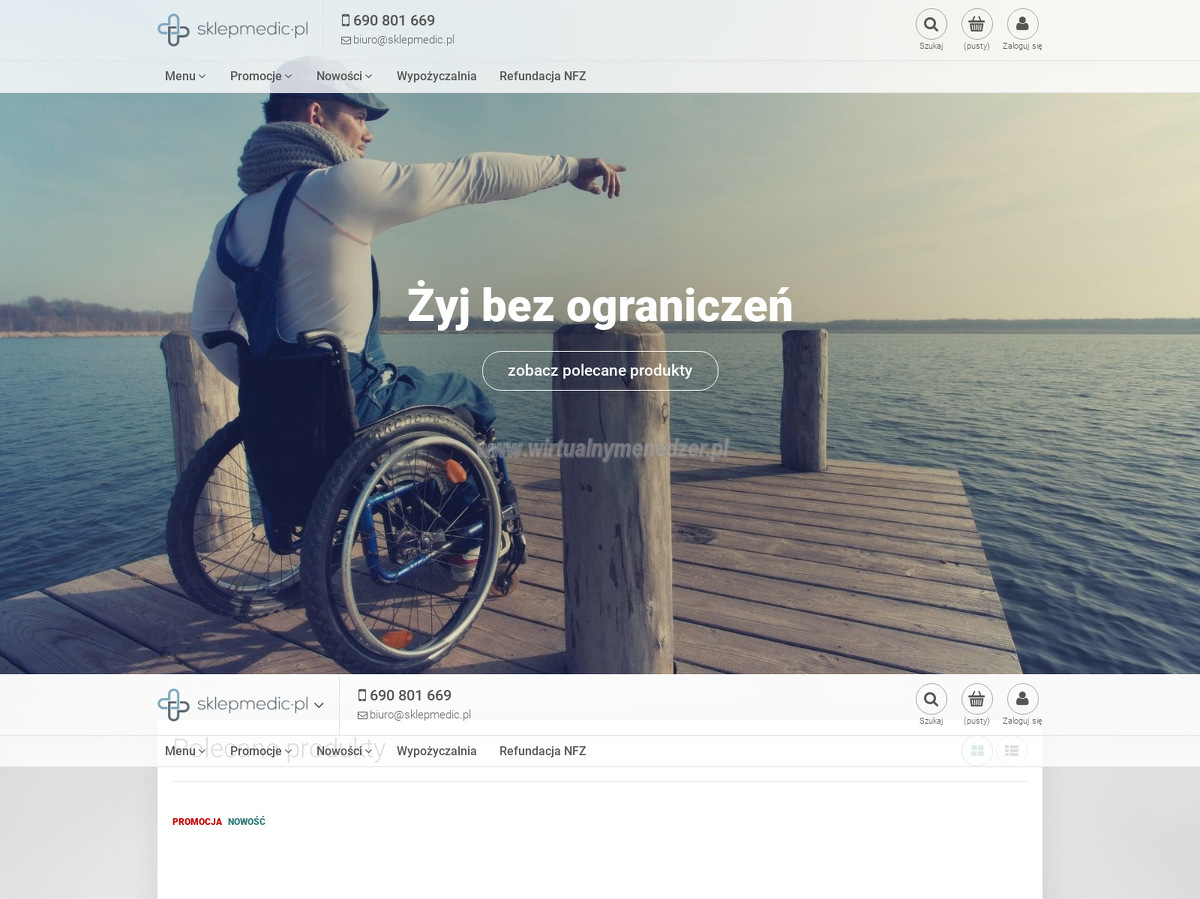Click the sklepmedic.pl logo in the lower sticky header
The image size is (1200, 899).
point(233,705)
